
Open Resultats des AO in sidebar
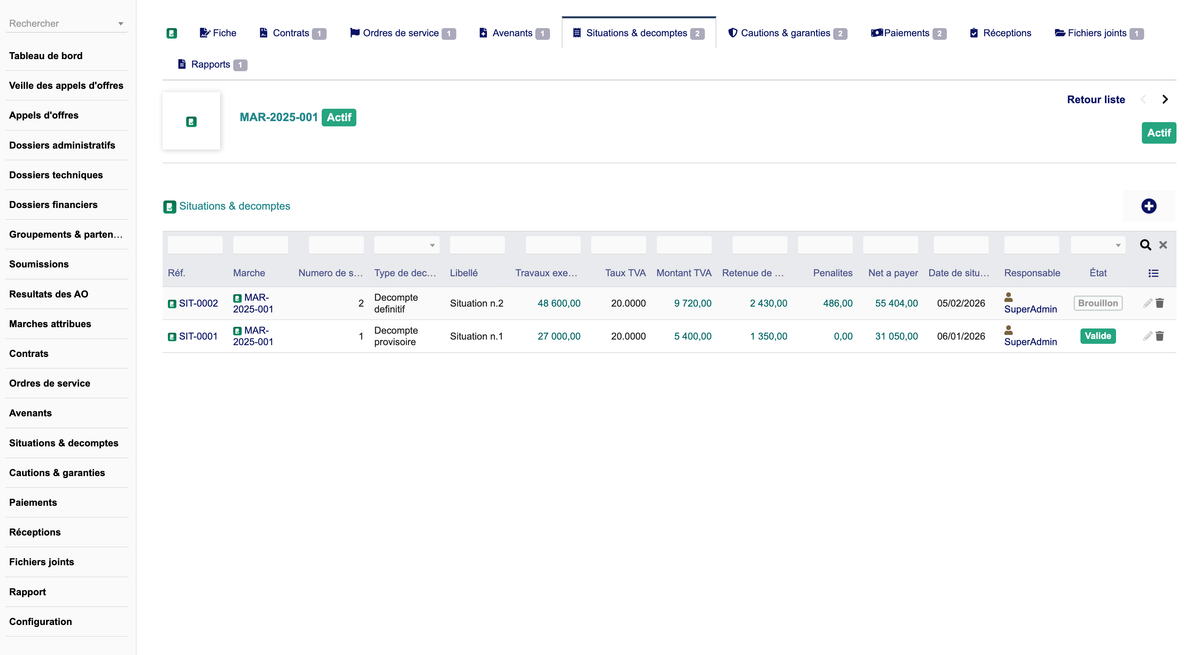pyautogui.click(x=49, y=294)
